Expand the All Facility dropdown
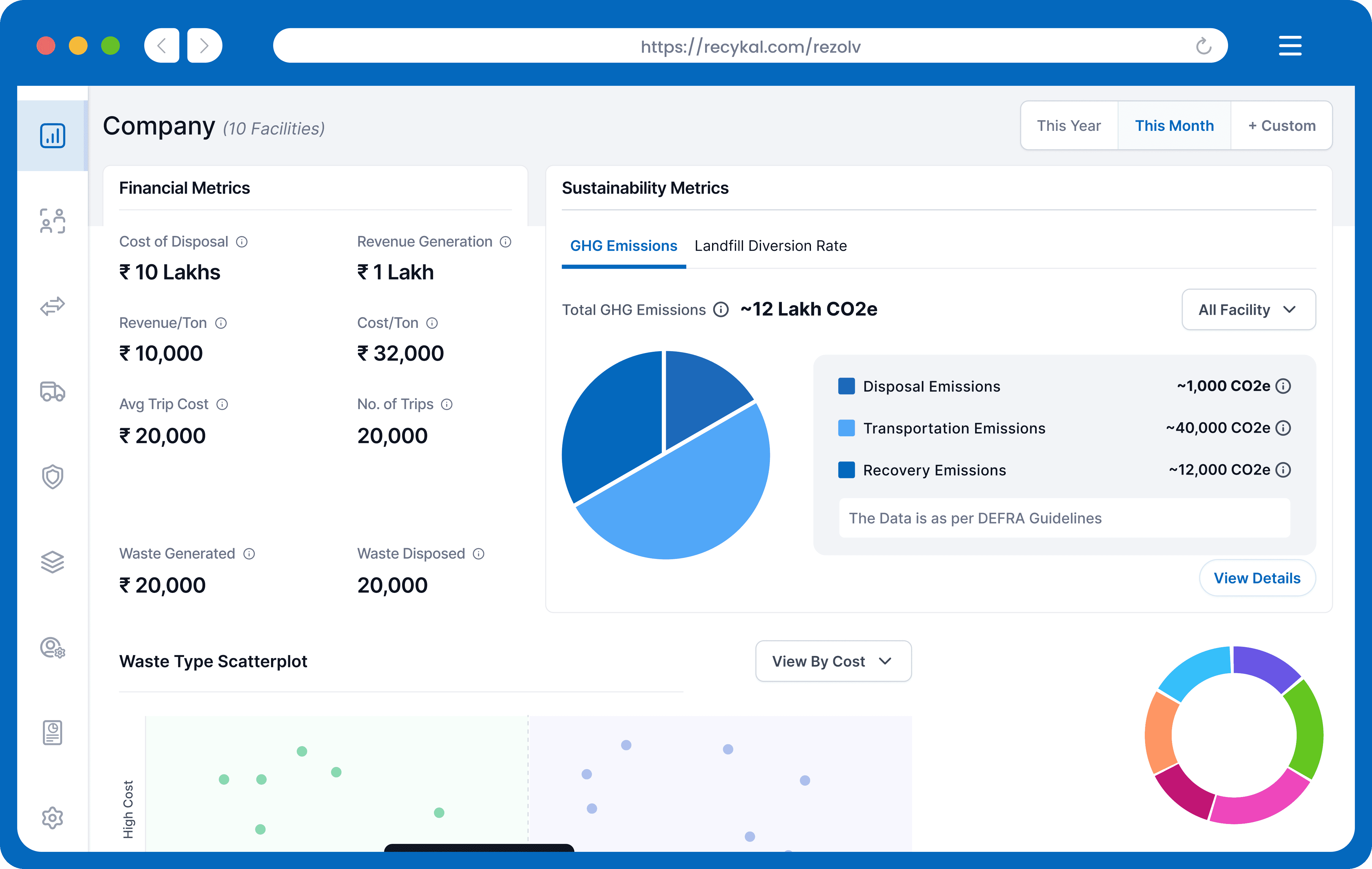 tap(1248, 309)
